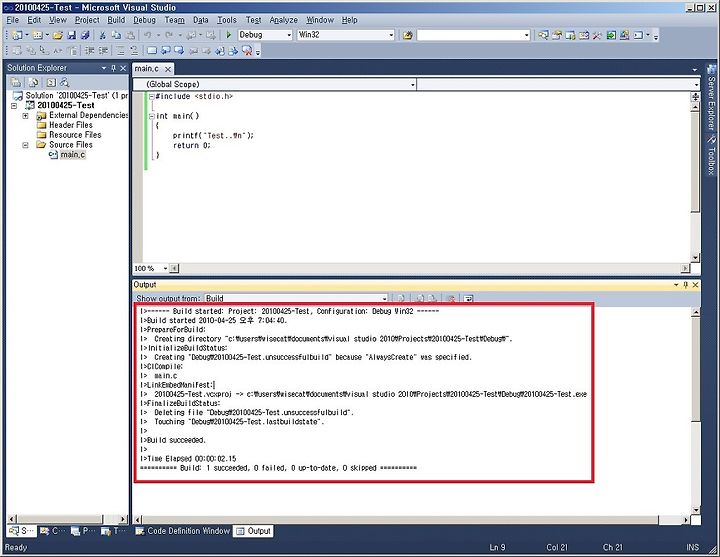
Task: Click the Paste icon in toolbar
Action: [130, 35]
